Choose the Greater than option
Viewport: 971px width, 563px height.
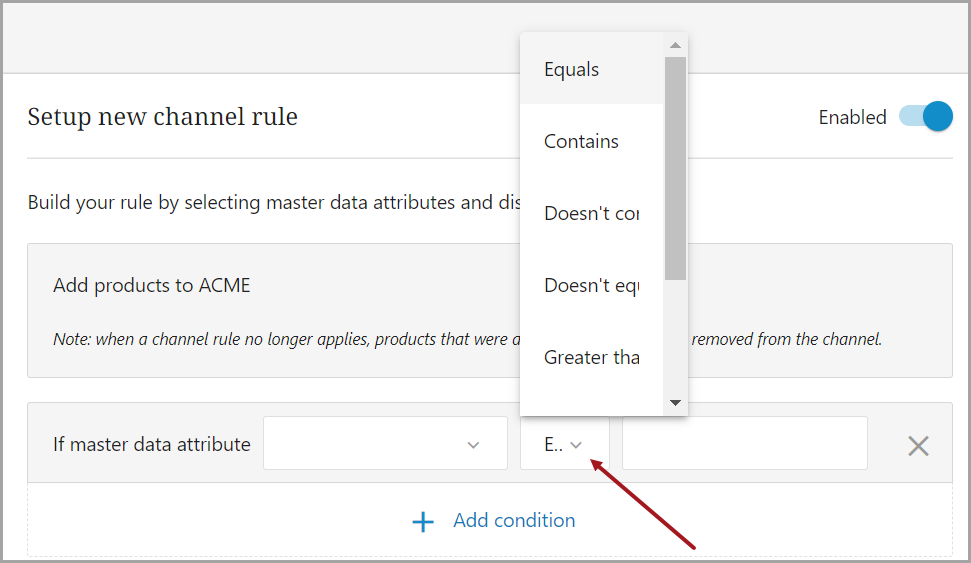pos(591,357)
